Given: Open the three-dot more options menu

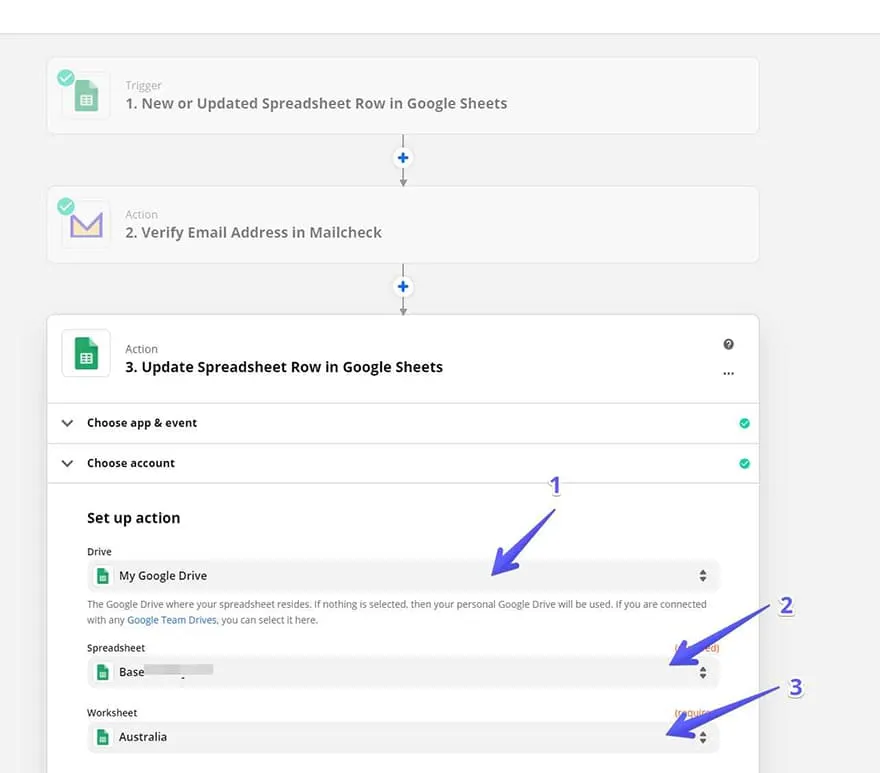Looking at the screenshot, I should coord(728,373).
